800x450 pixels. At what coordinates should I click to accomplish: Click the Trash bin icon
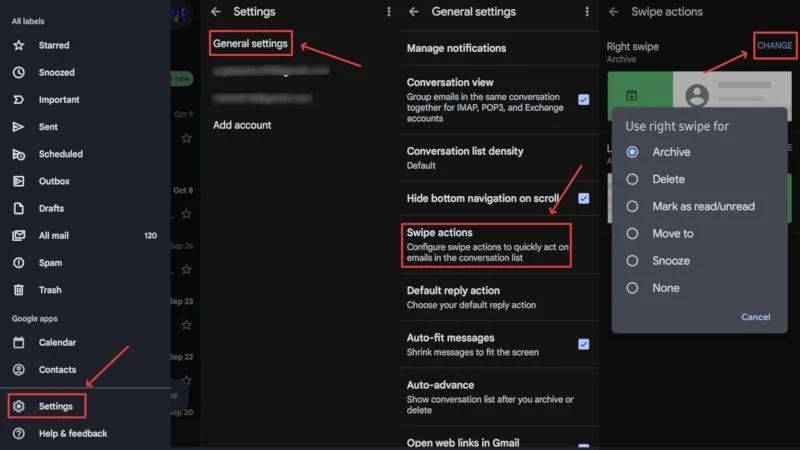(18, 290)
